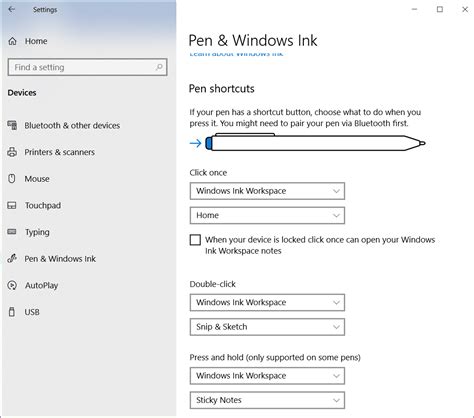Expand the Snip & Sketch dropdown
The width and height of the screenshot is (474, 418).
pos(267,327)
